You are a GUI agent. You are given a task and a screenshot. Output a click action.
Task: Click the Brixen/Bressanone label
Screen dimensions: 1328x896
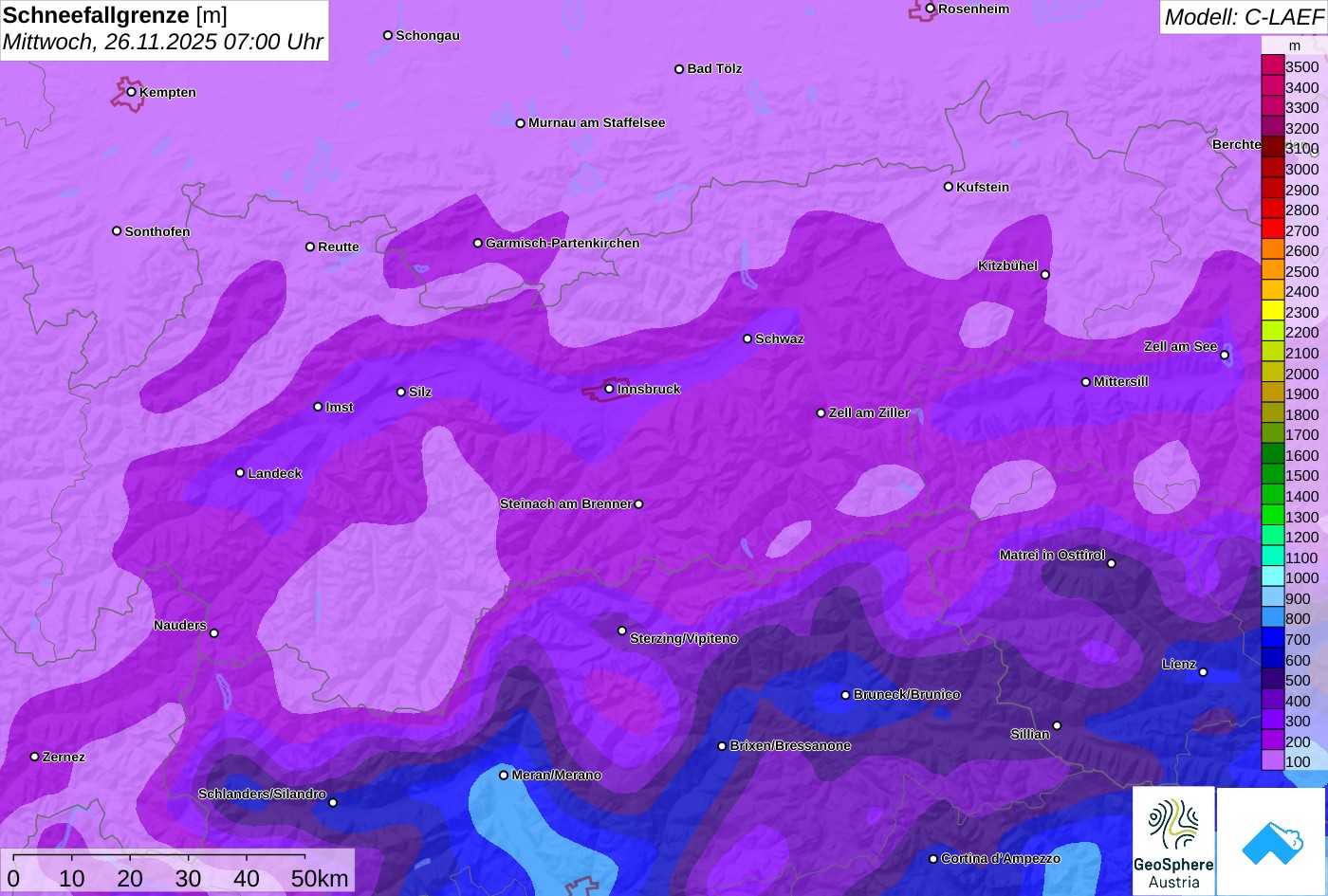790,746
